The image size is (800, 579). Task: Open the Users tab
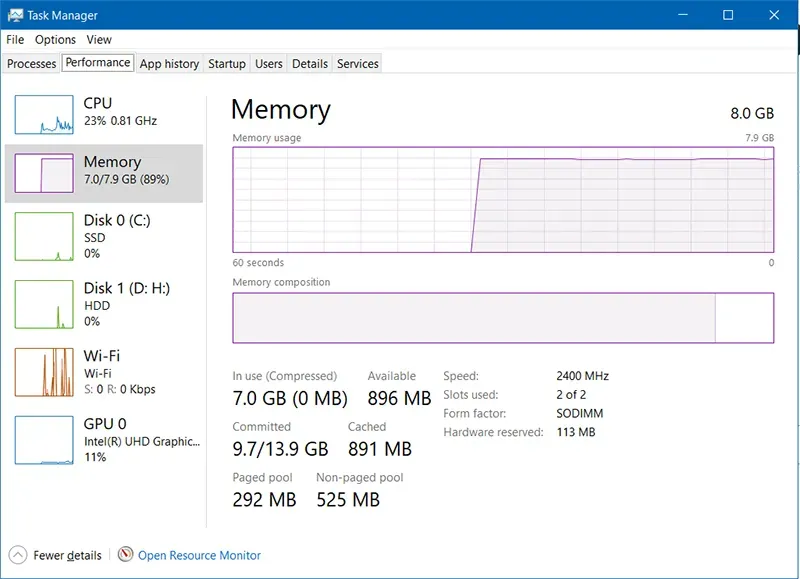[269, 64]
